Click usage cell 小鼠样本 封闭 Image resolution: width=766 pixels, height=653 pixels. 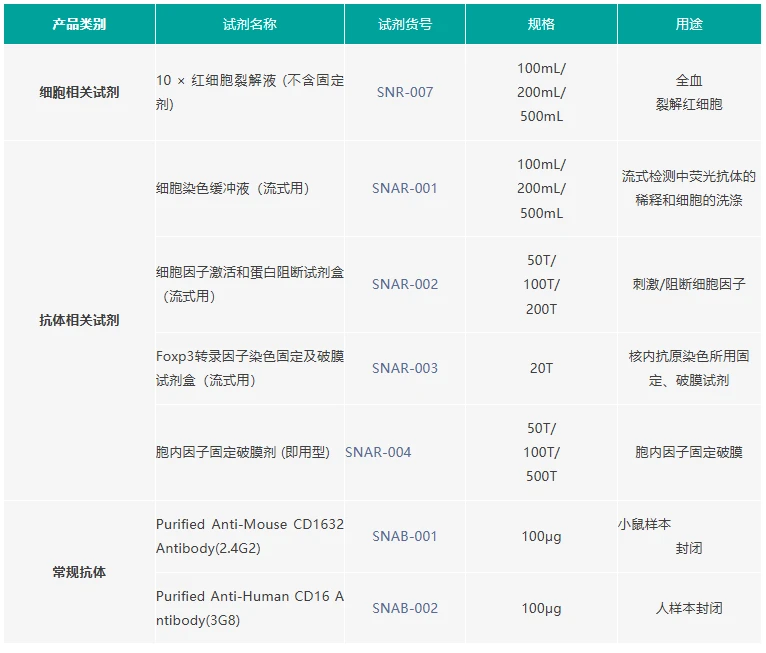(689, 536)
